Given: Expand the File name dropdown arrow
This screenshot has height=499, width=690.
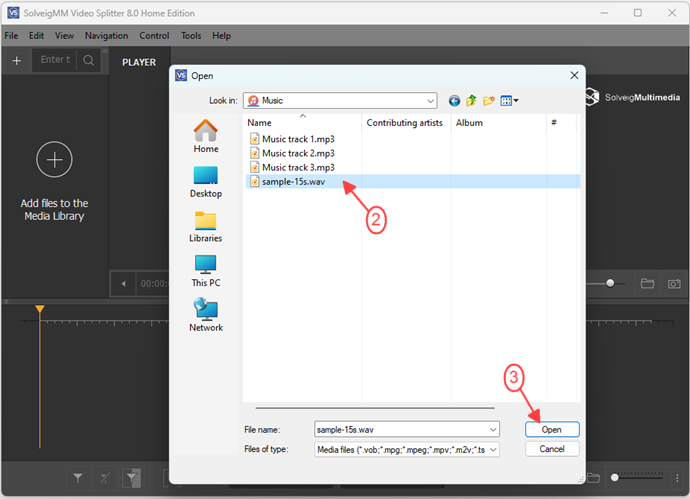Looking at the screenshot, I should coord(493,429).
